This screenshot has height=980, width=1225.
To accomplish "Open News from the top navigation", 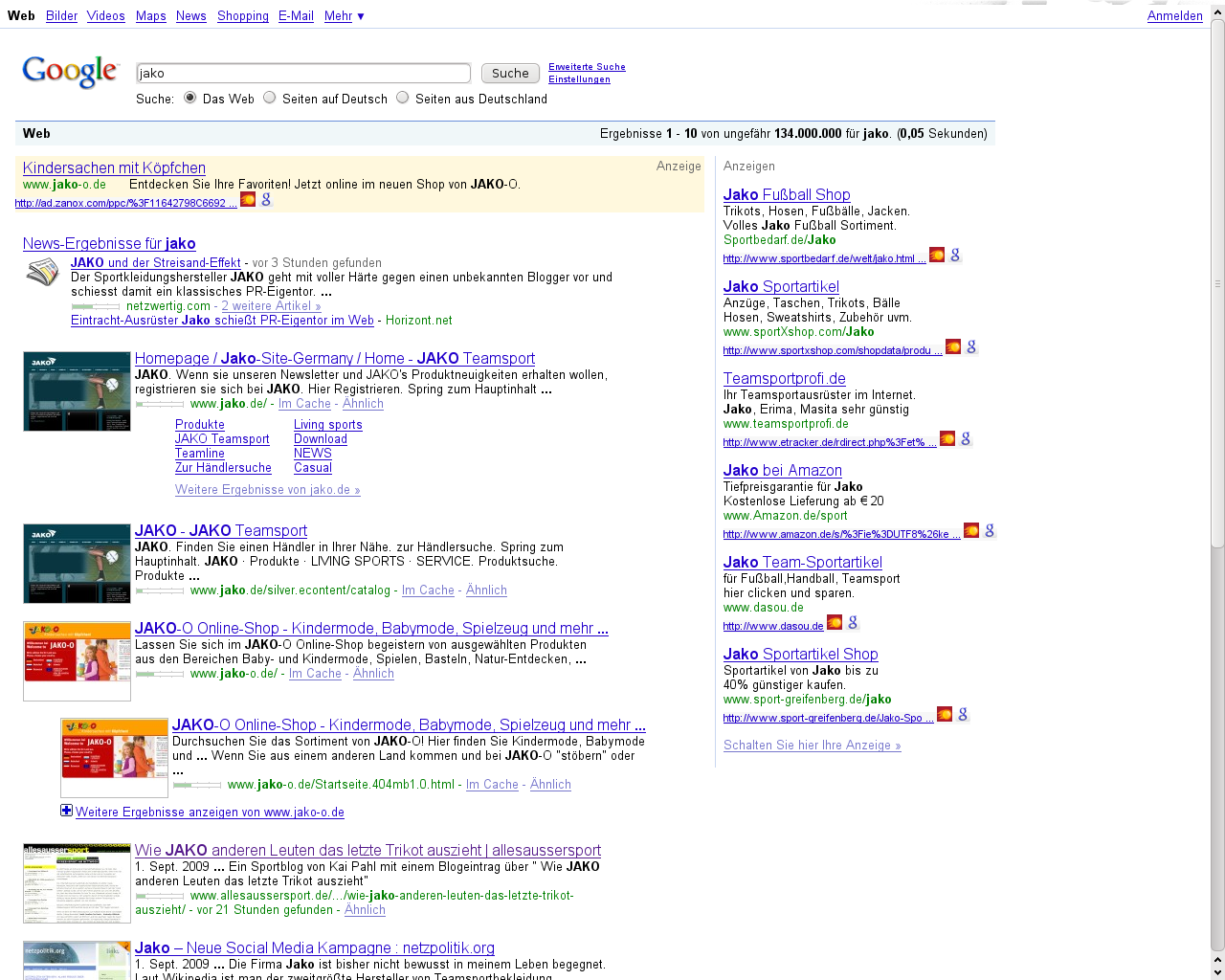I will (190, 16).
